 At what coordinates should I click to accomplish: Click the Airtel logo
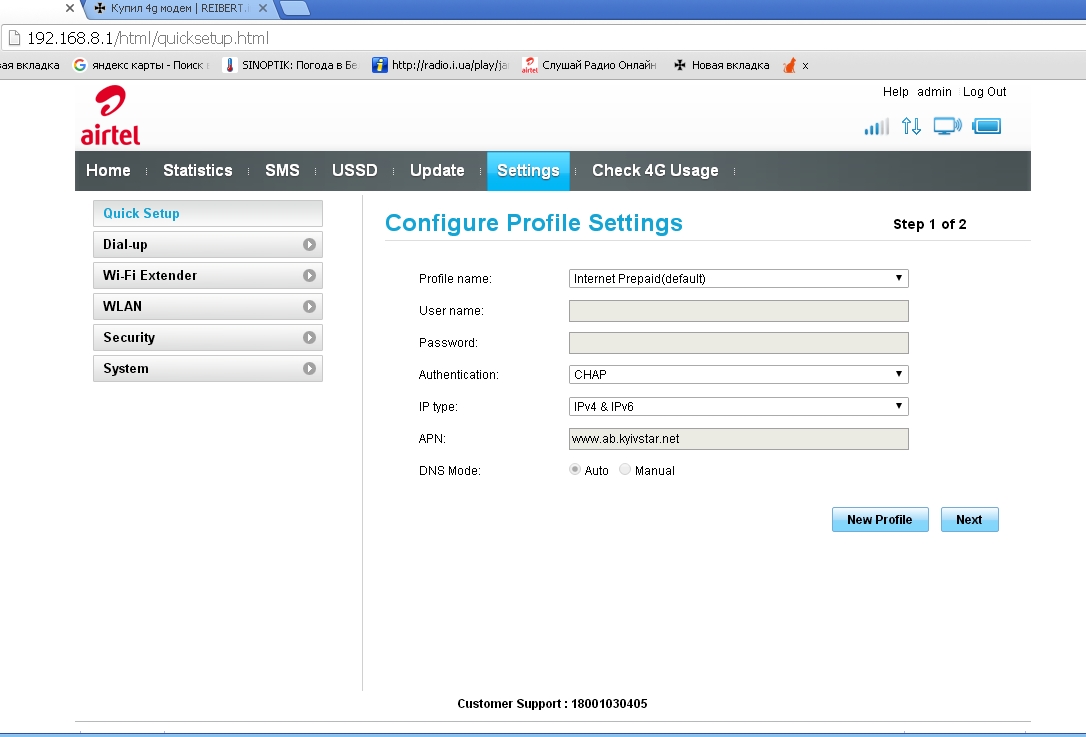click(110, 116)
